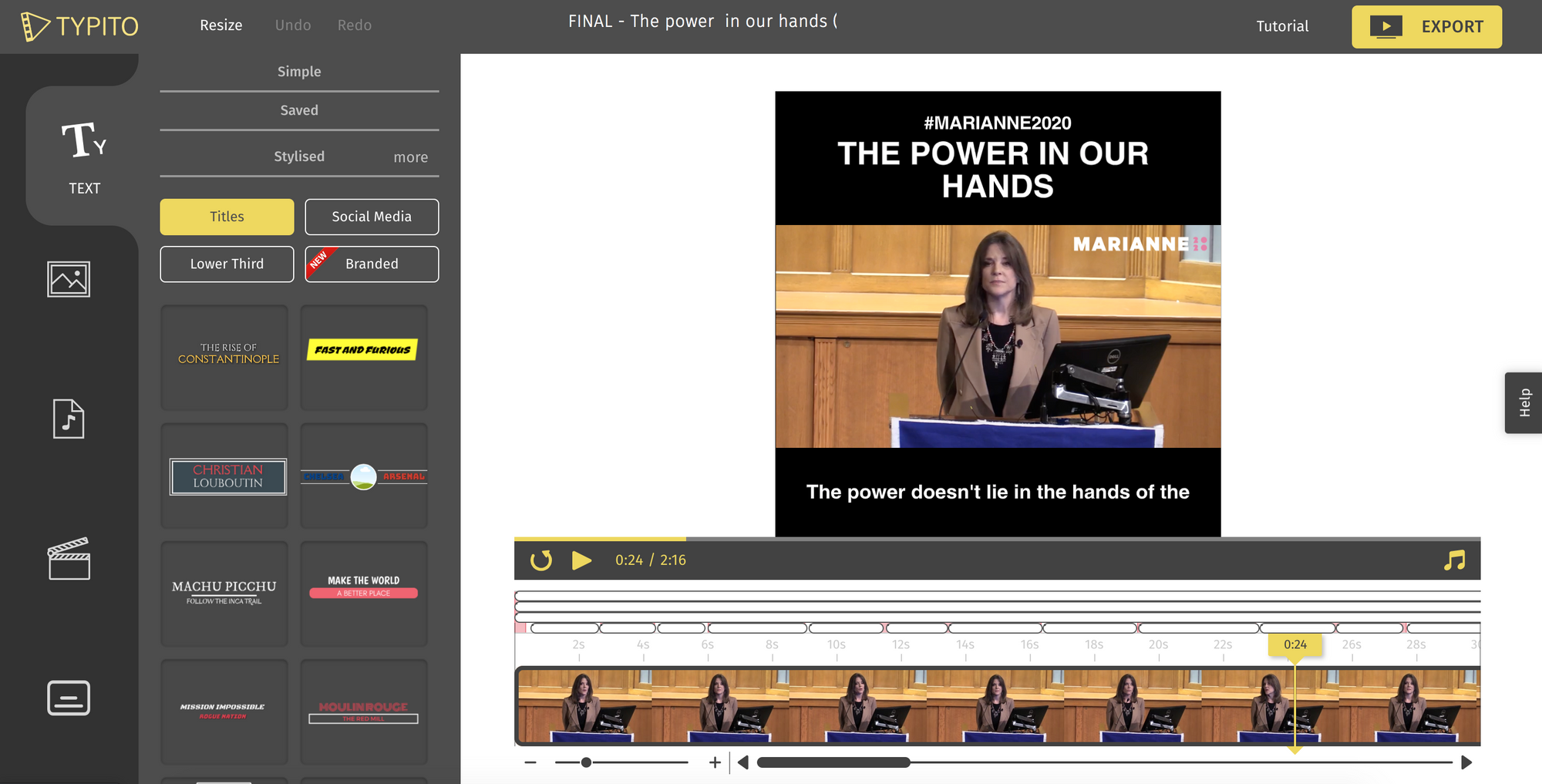Zoom in timeline with plus icon
Screen dimensions: 1542x784
coord(715,762)
